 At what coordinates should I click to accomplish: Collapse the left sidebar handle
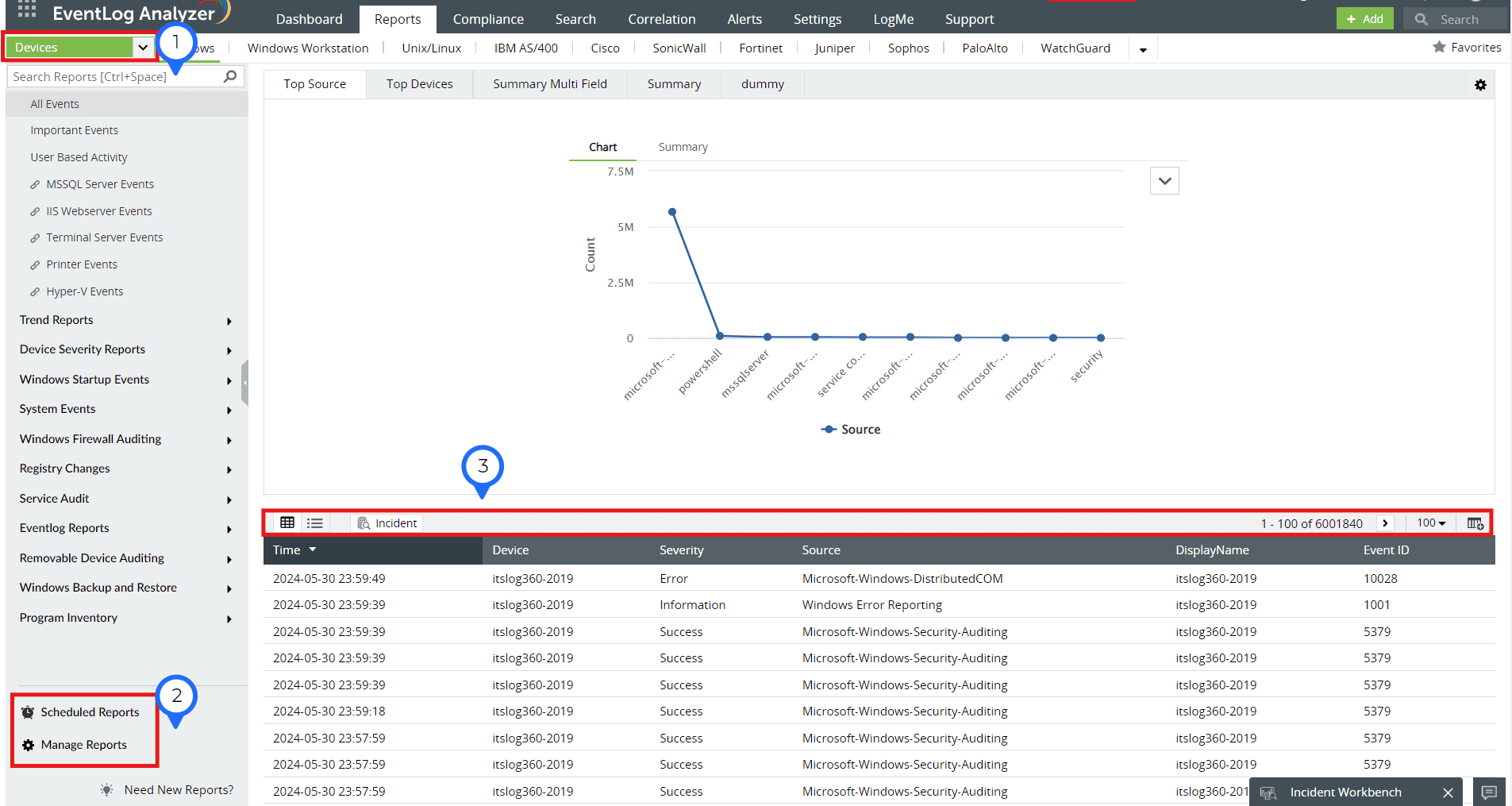click(245, 383)
